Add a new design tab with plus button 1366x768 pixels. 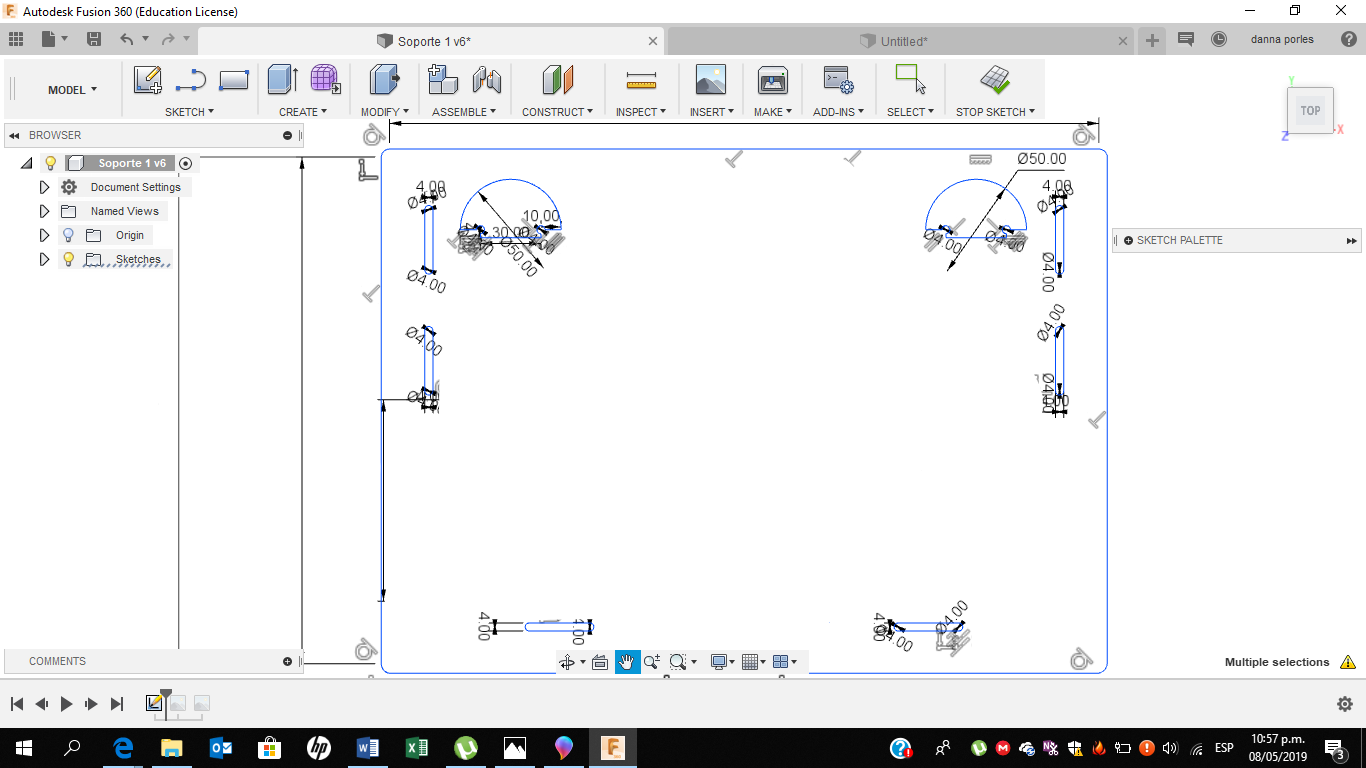1152,40
